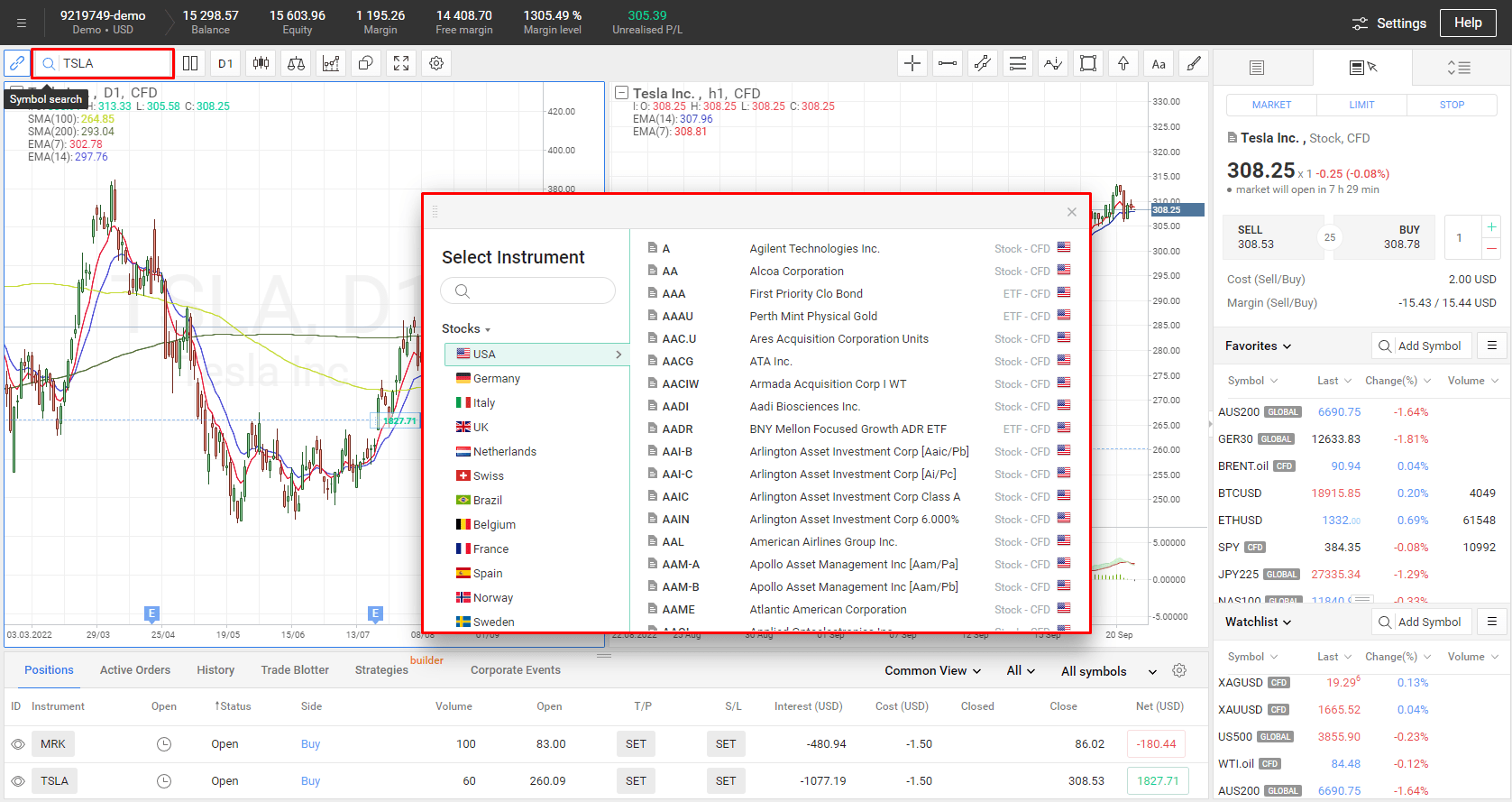Expand the Stocks category dropdown

[x=466, y=329]
